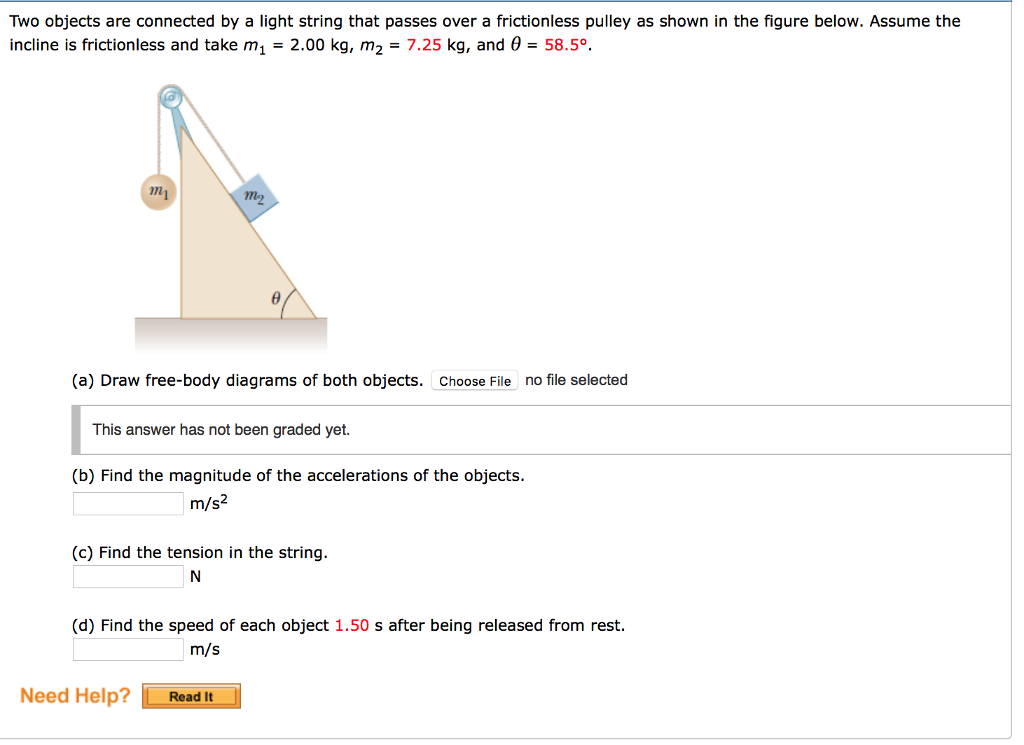Image resolution: width=1024 pixels, height=745 pixels.
Task: Click the m/s² unit label in part (b)
Action: tap(207, 504)
